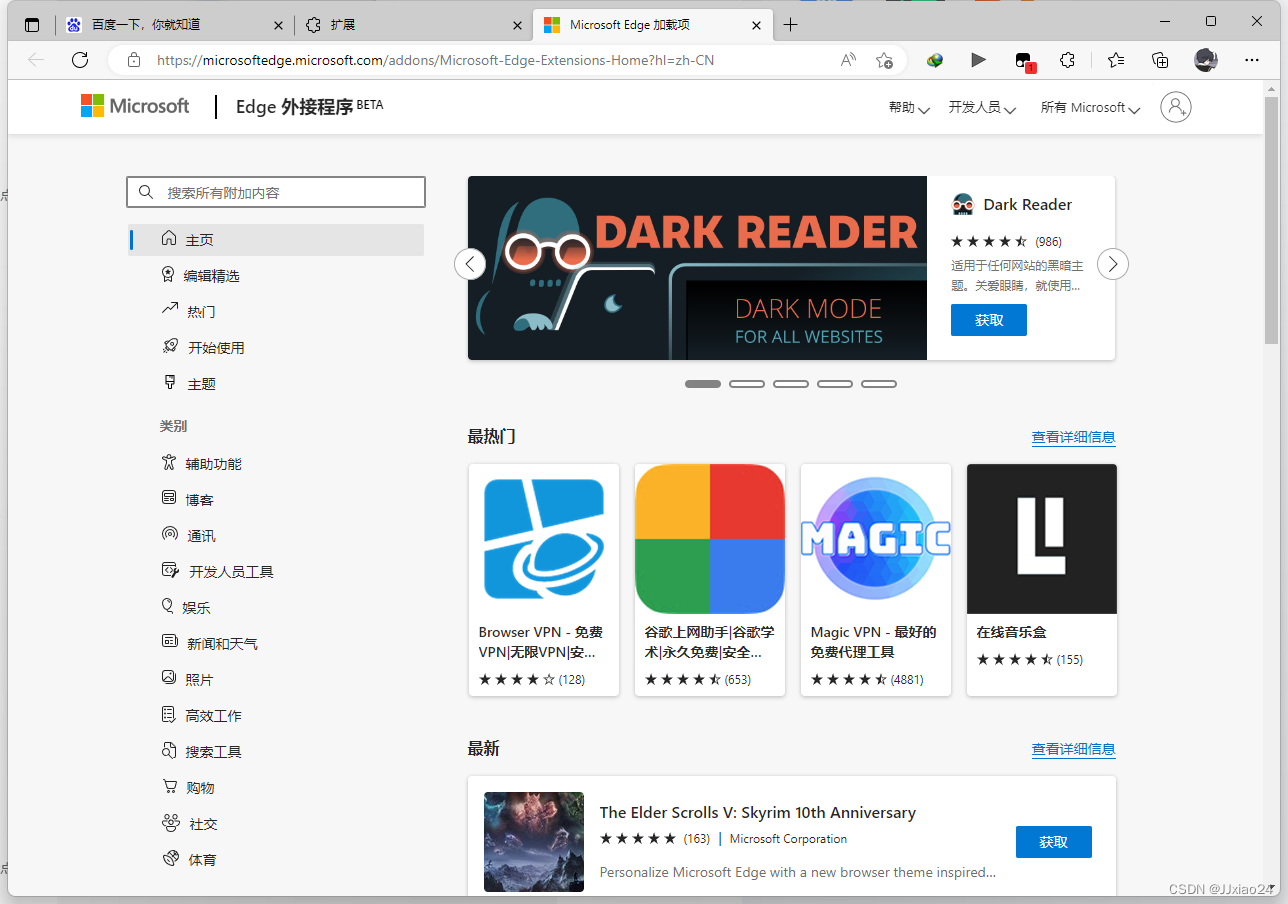Image resolution: width=1288 pixels, height=904 pixels.
Task: Click the green globe extension icon
Action: coord(935,60)
